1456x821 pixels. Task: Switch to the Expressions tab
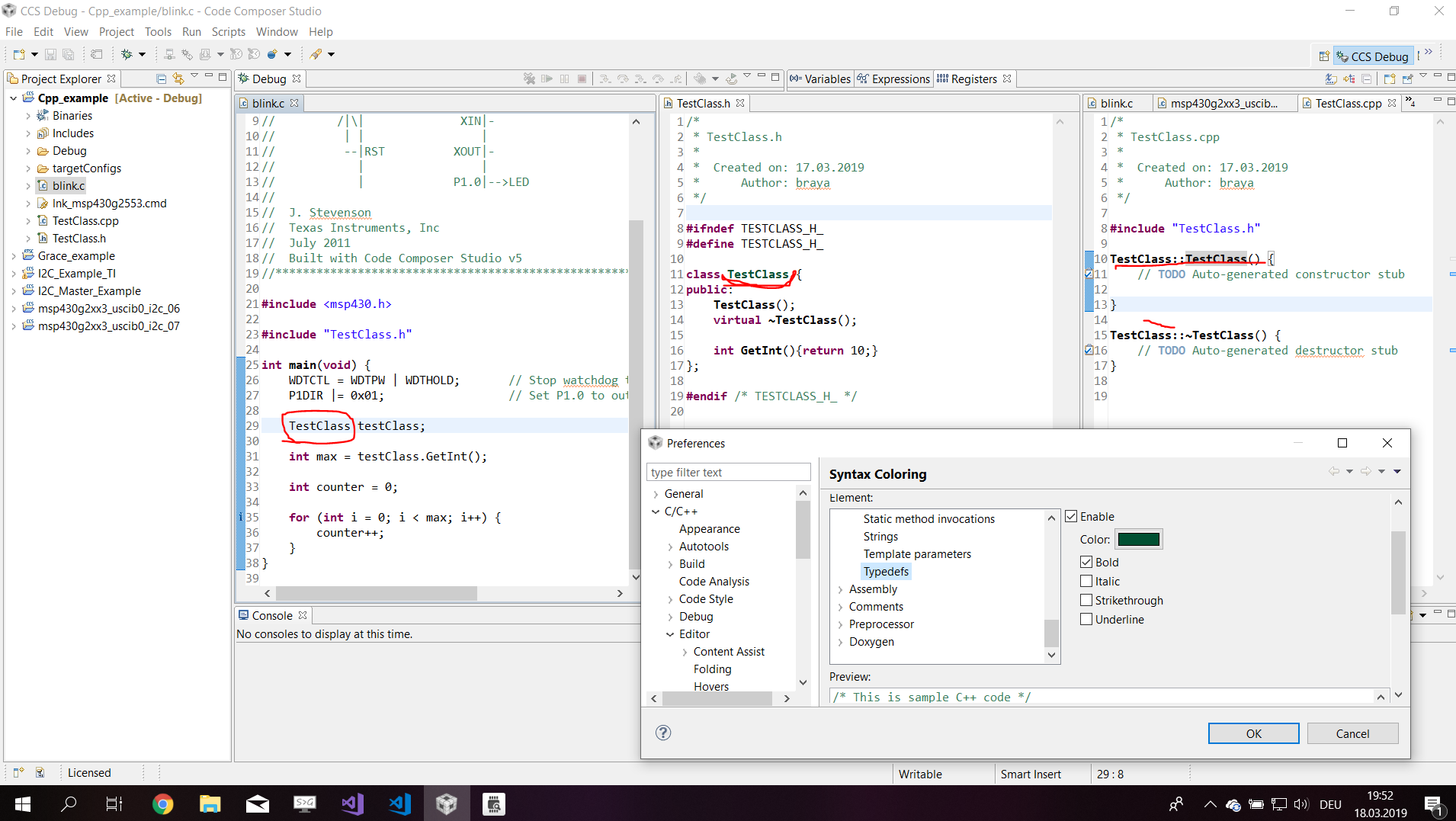pos(900,79)
